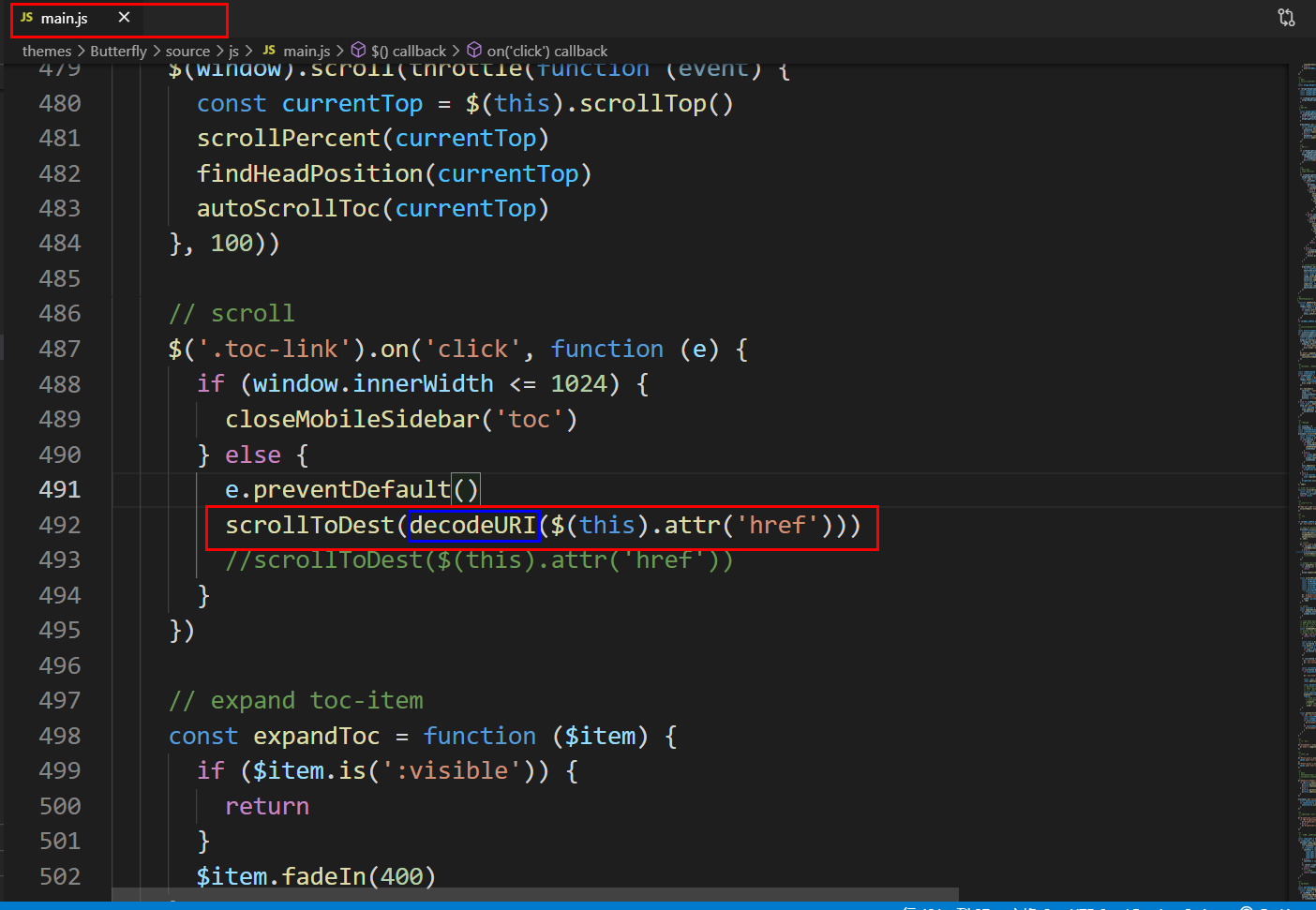Open the themes breadcrumb folder
This screenshot has height=910, width=1316.
coord(47,51)
